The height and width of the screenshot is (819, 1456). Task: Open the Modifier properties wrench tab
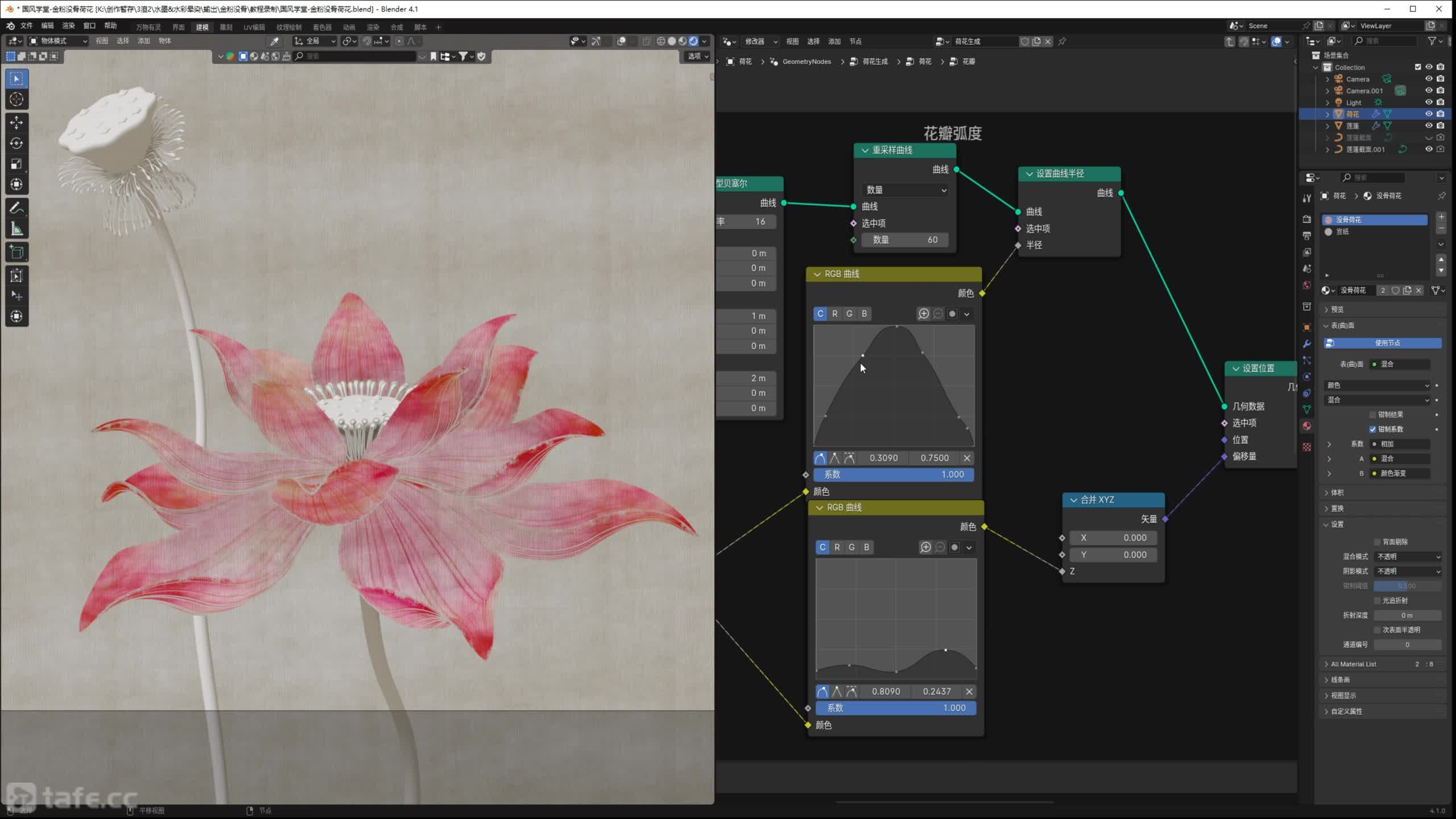[x=1307, y=344]
